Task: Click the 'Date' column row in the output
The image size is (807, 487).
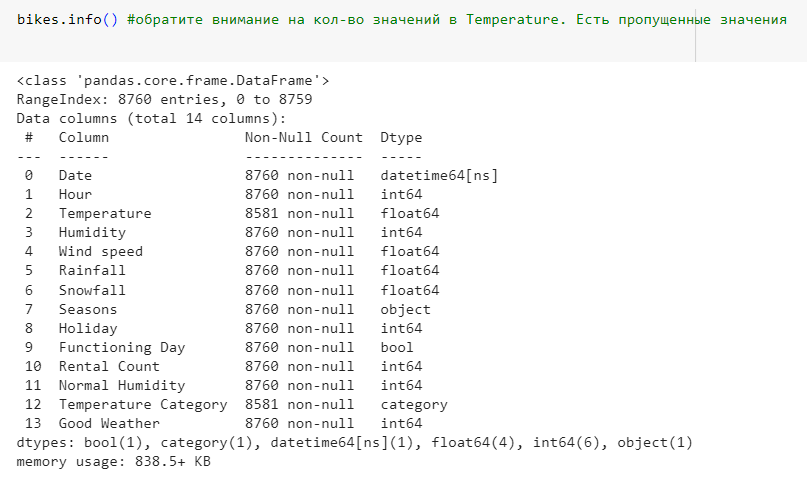Action: click(75, 175)
